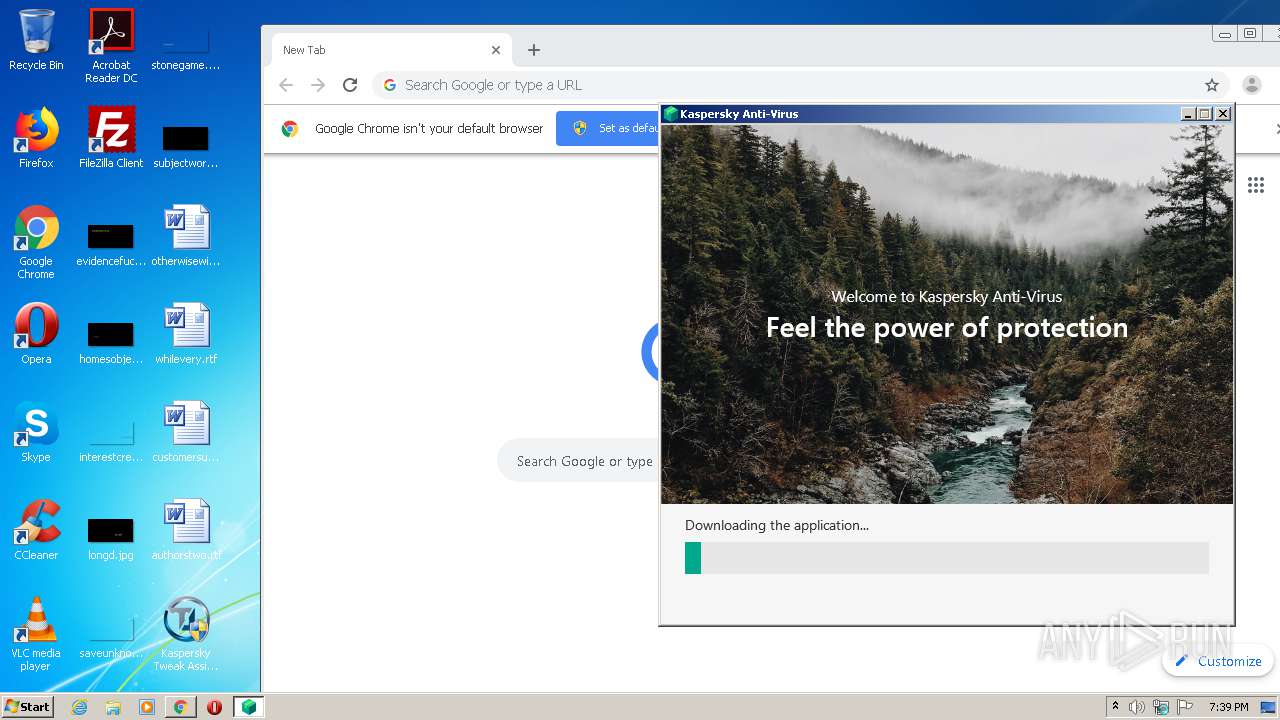
Task: Open a new tab with plus button
Action: [534, 50]
